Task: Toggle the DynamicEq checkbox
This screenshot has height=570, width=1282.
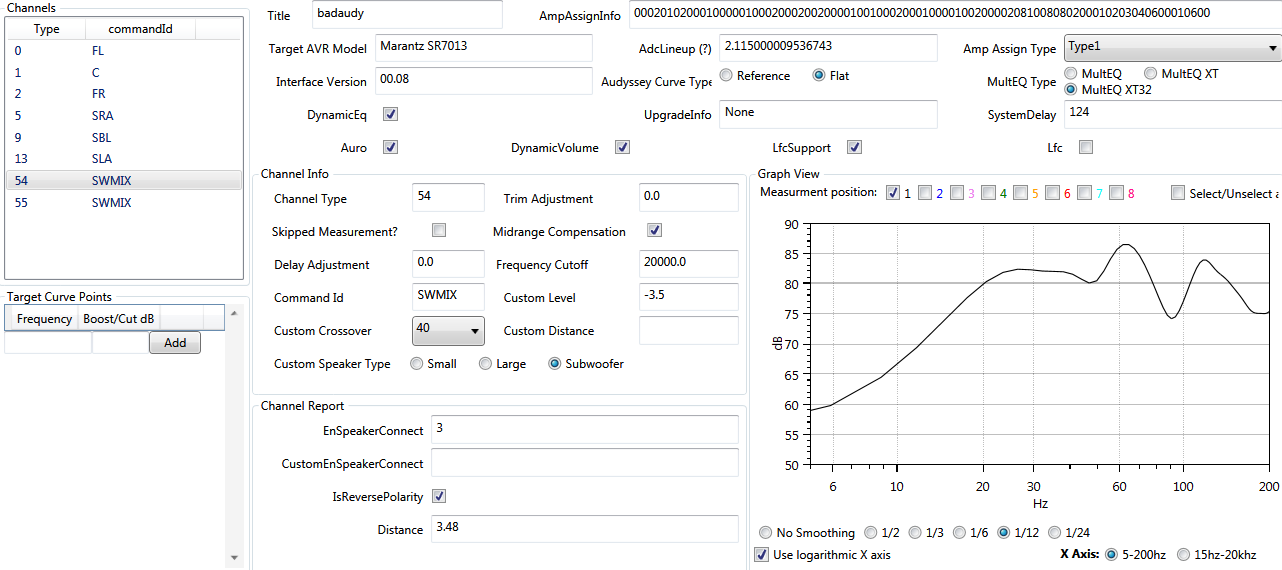Action: tap(391, 114)
